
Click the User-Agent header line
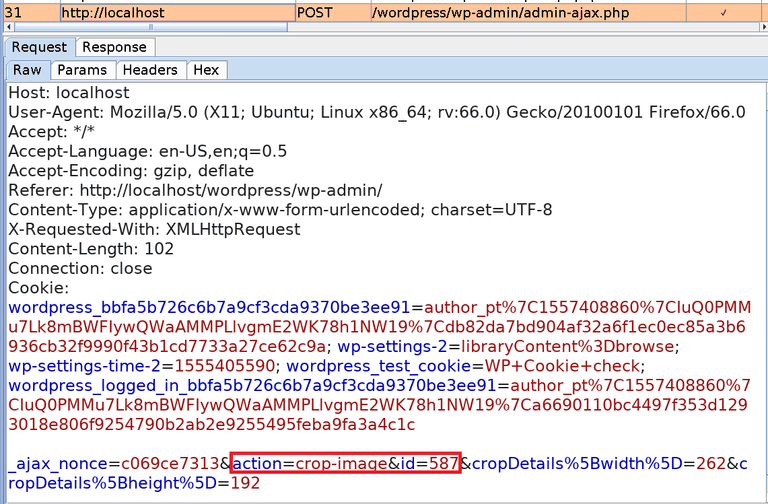tap(377, 112)
